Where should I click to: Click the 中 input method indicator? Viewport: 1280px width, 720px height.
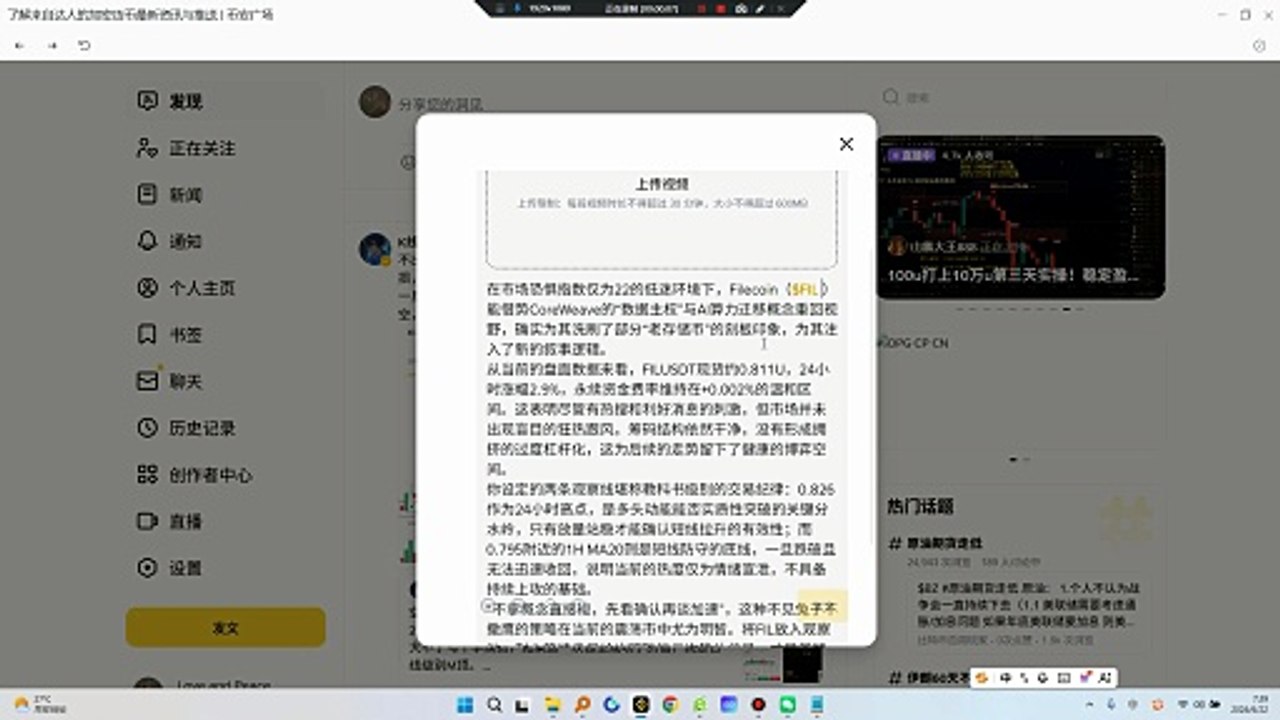tap(1005, 678)
